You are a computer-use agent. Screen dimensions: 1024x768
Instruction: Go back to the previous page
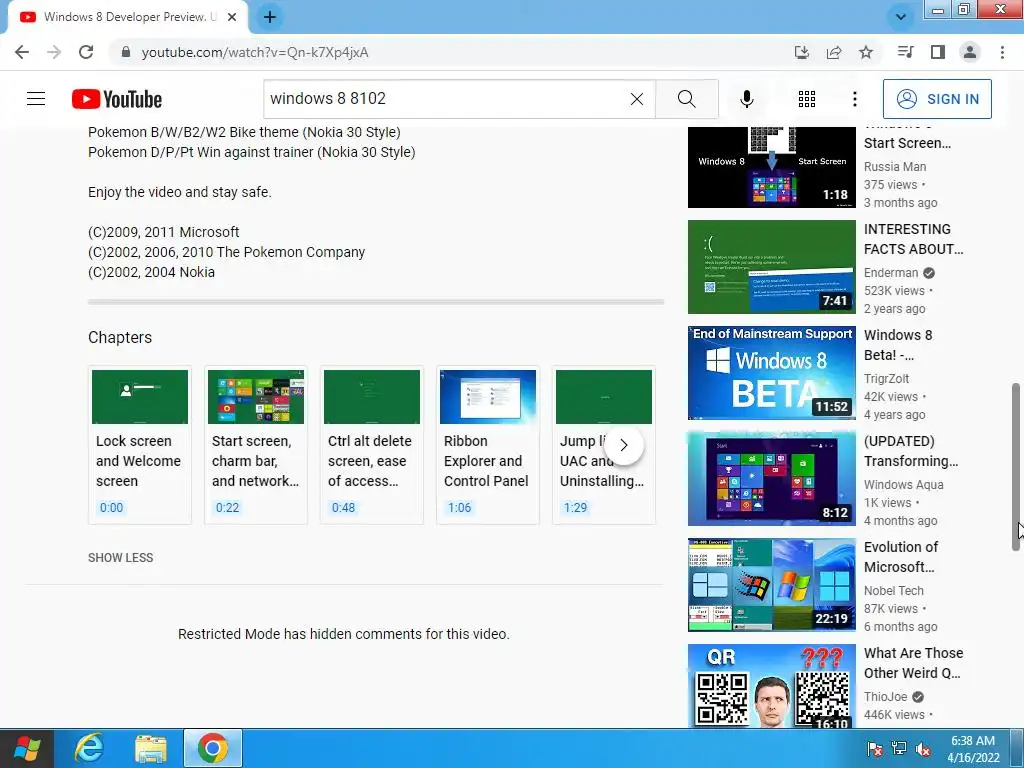click(x=22, y=52)
